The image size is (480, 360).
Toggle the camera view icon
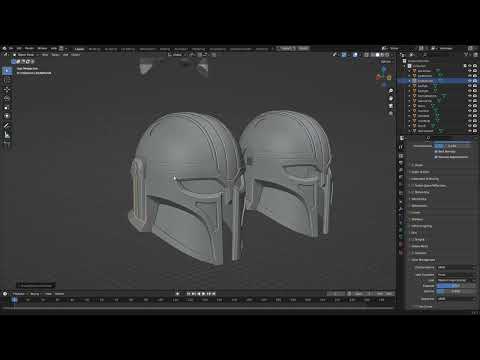(391, 106)
